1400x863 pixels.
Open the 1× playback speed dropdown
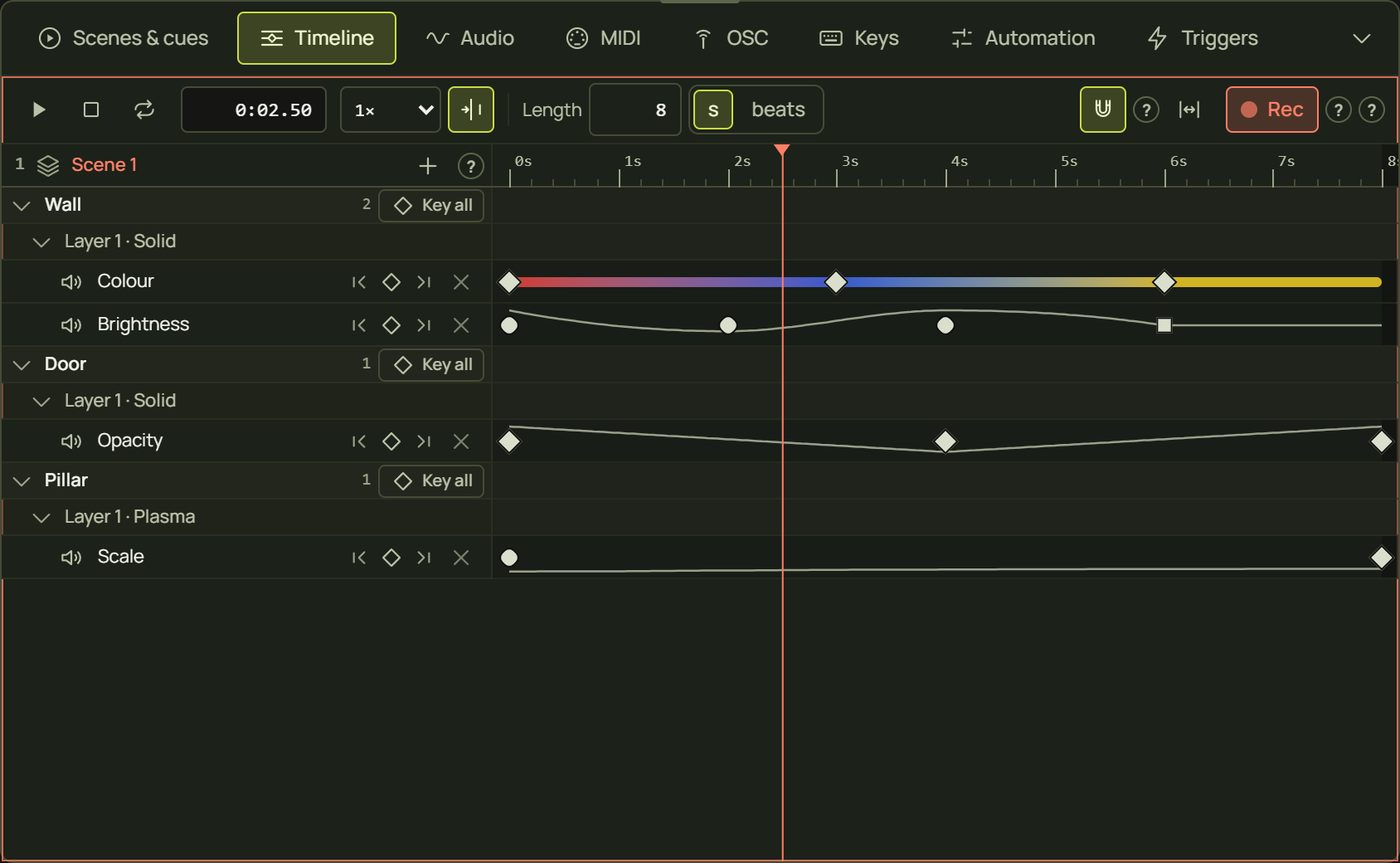(390, 110)
